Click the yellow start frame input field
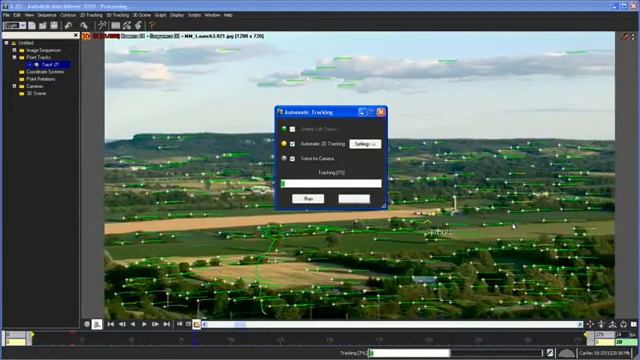Viewport: 640px width, 360px height. tap(16, 342)
